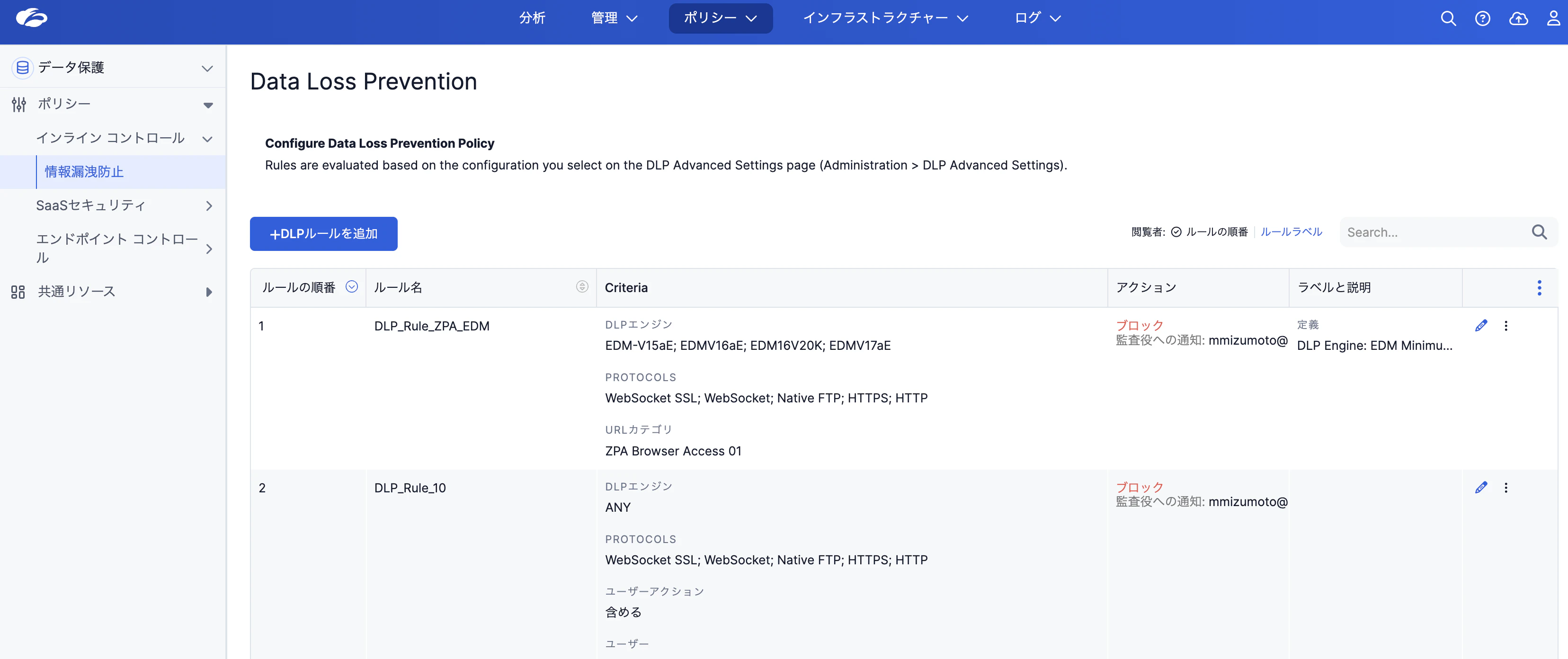The image size is (1568, 659).
Task: Click ZPA Browser Access 01 URL category
Action: [673, 451]
